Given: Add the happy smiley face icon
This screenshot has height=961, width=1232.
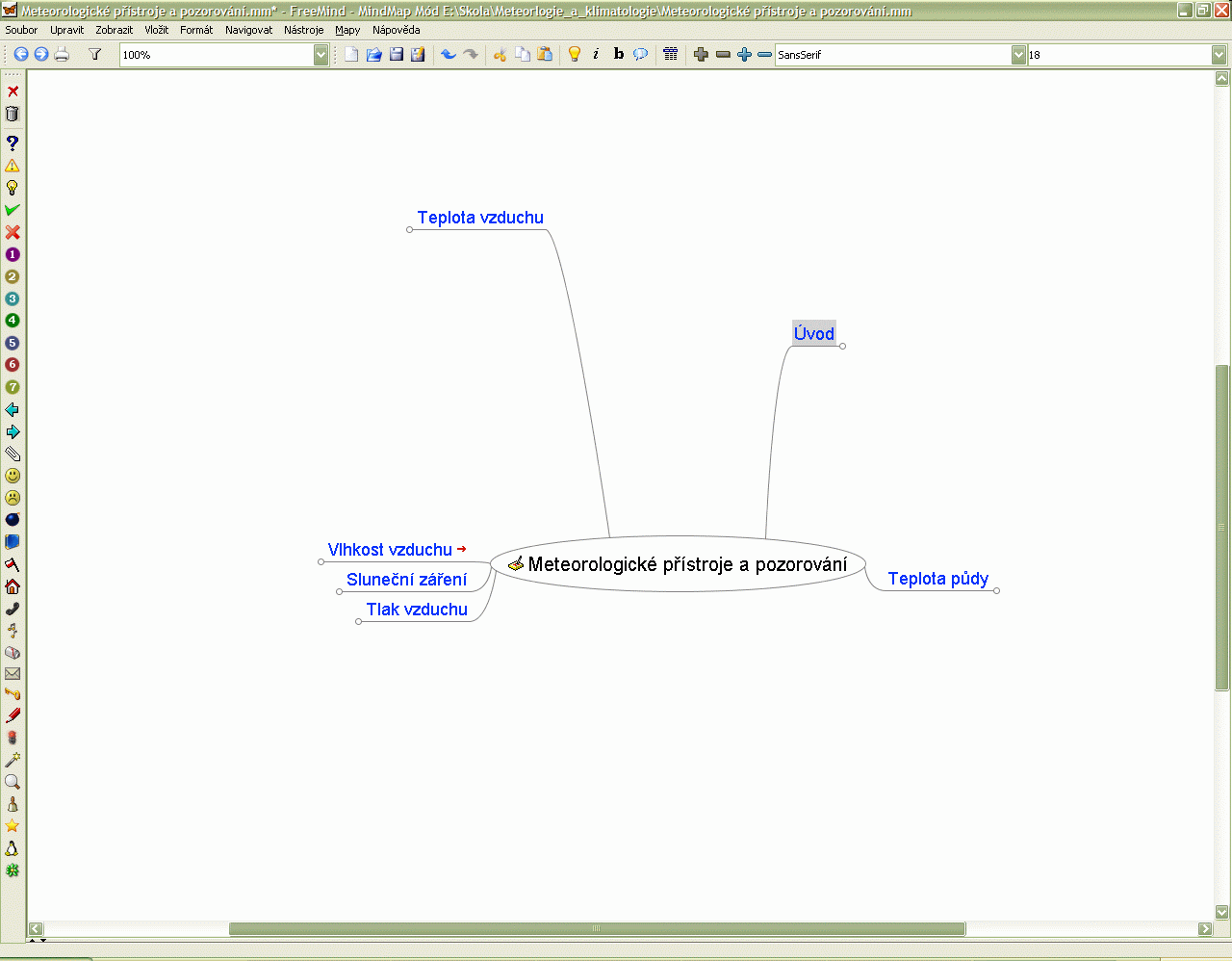Looking at the screenshot, I should tap(13, 476).
